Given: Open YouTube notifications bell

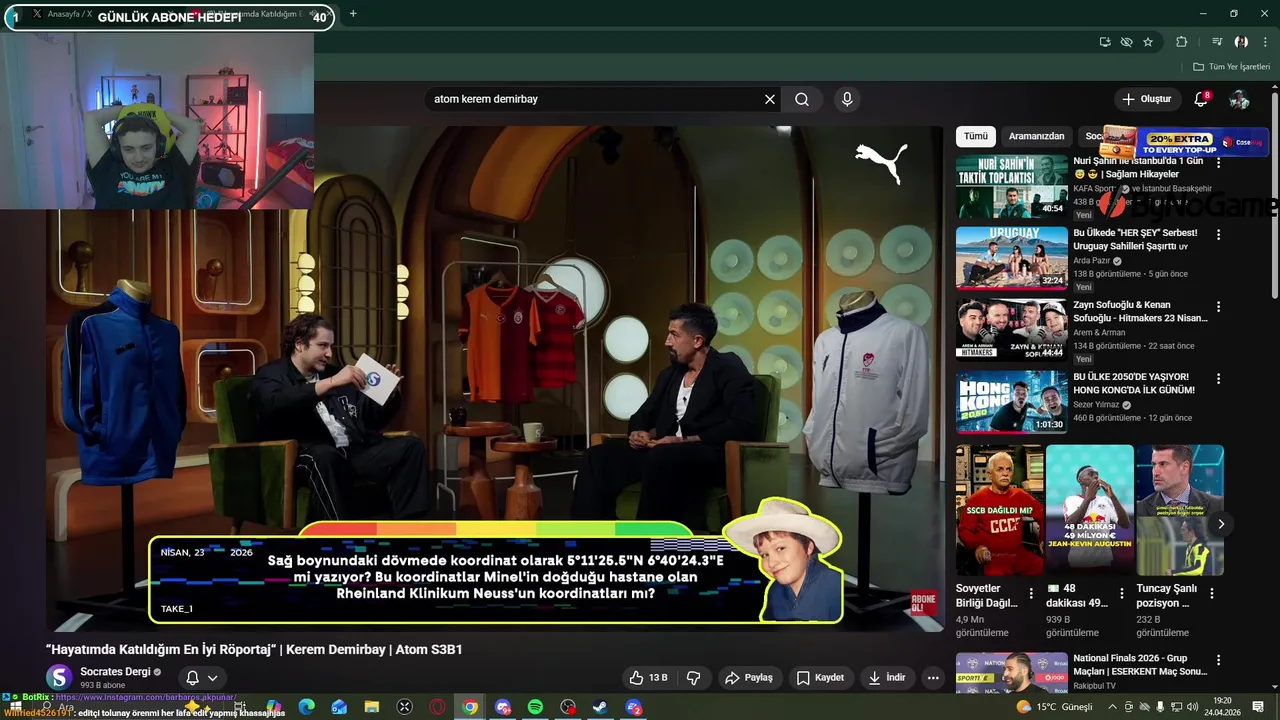Looking at the screenshot, I should coord(1201,99).
